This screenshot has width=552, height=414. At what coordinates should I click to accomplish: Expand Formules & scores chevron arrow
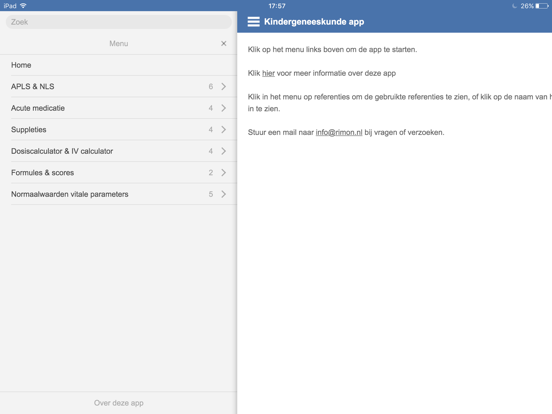coord(224,172)
